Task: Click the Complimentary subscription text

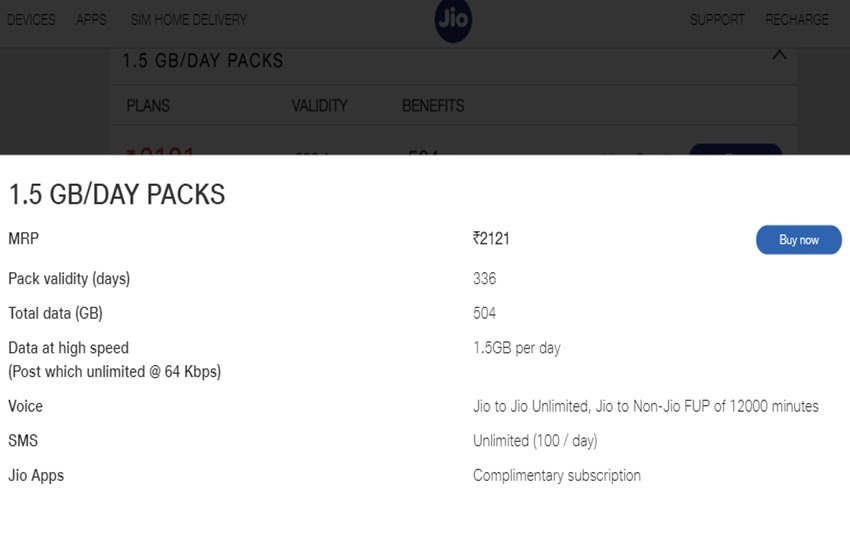Action: (556, 475)
